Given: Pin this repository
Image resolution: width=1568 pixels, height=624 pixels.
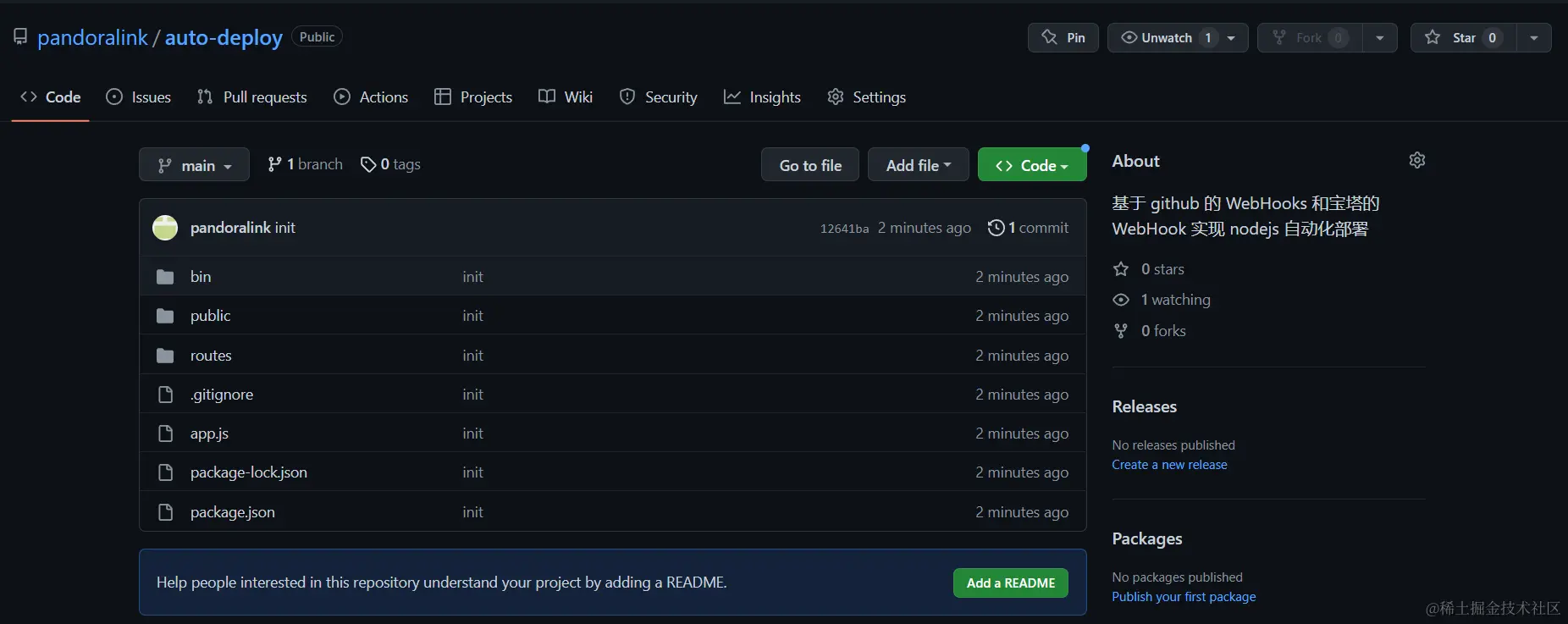Looking at the screenshot, I should pyautogui.click(x=1063, y=37).
